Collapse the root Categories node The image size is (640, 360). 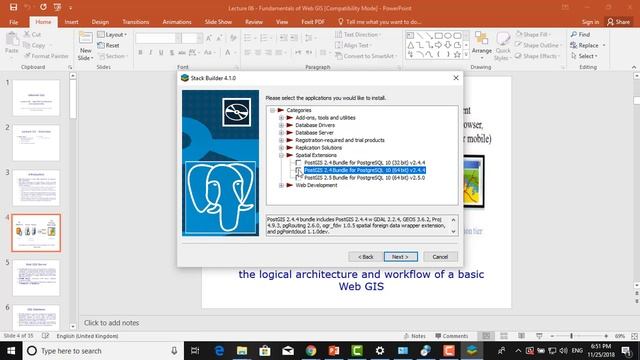tap(272, 110)
